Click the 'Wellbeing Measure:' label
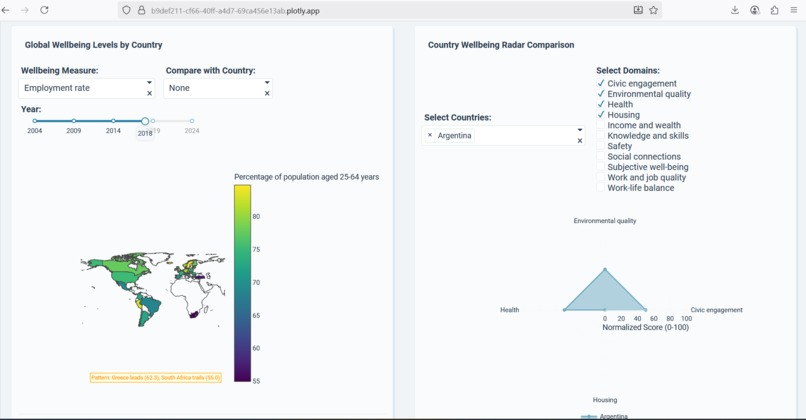 click(60, 70)
